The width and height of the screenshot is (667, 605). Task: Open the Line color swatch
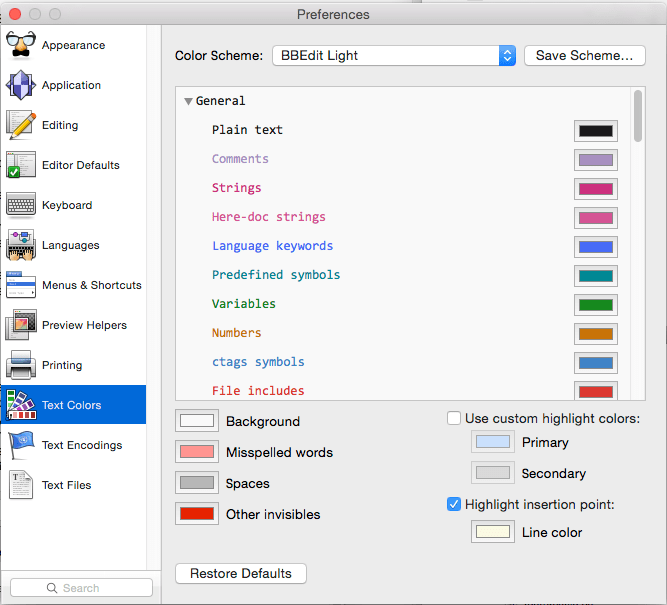pos(492,532)
